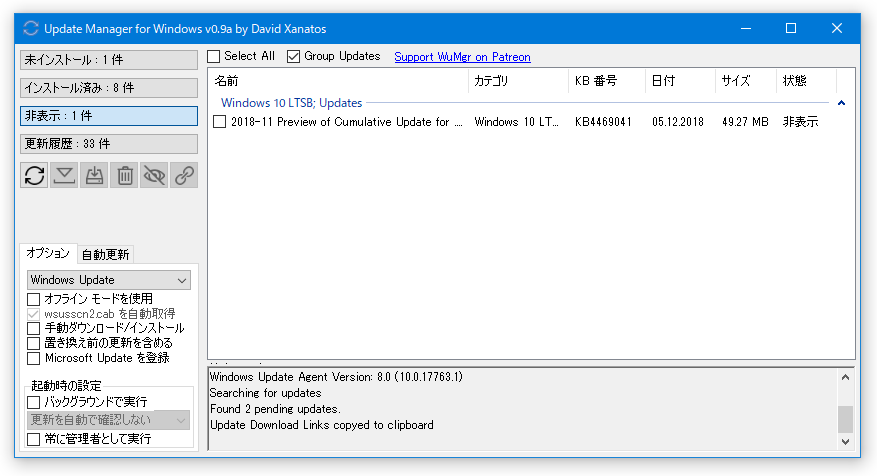
Task: Click the chain link copy icon
Action: click(184, 175)
